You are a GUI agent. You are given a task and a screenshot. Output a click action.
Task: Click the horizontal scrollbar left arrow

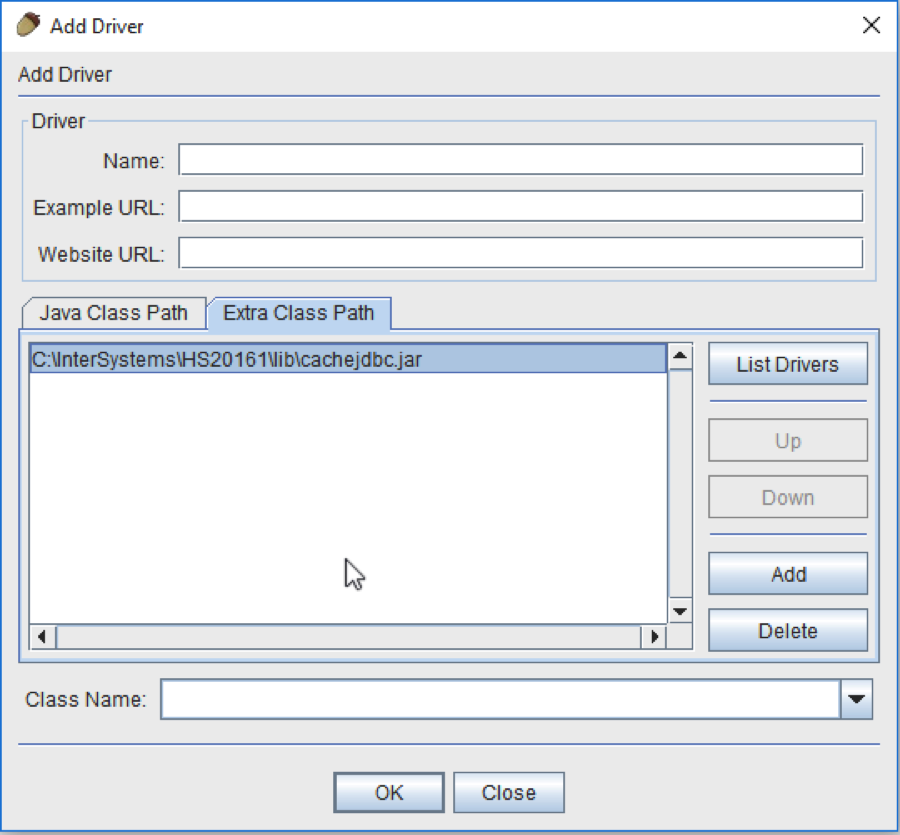coord(42,636)
